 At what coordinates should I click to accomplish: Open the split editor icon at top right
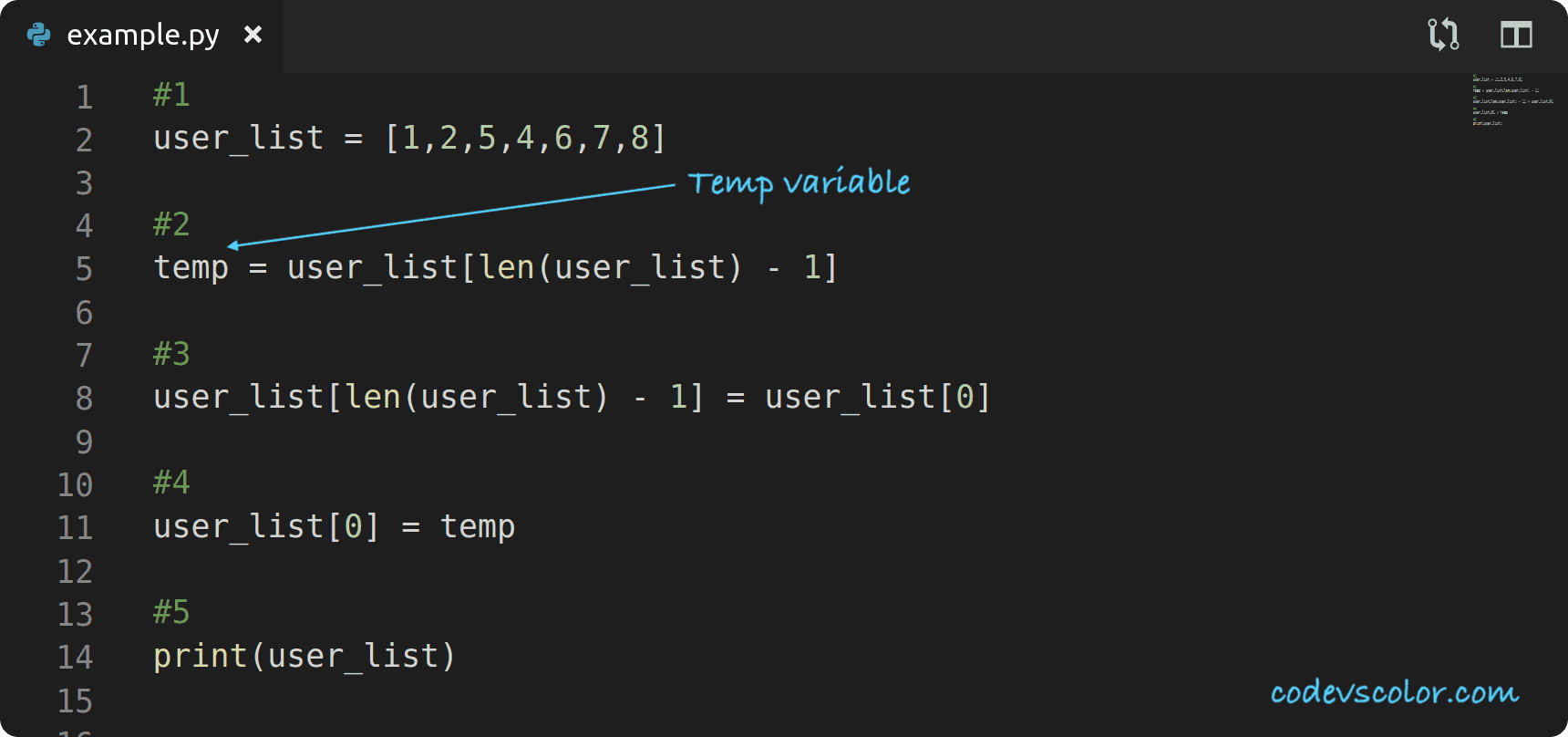1516,34
